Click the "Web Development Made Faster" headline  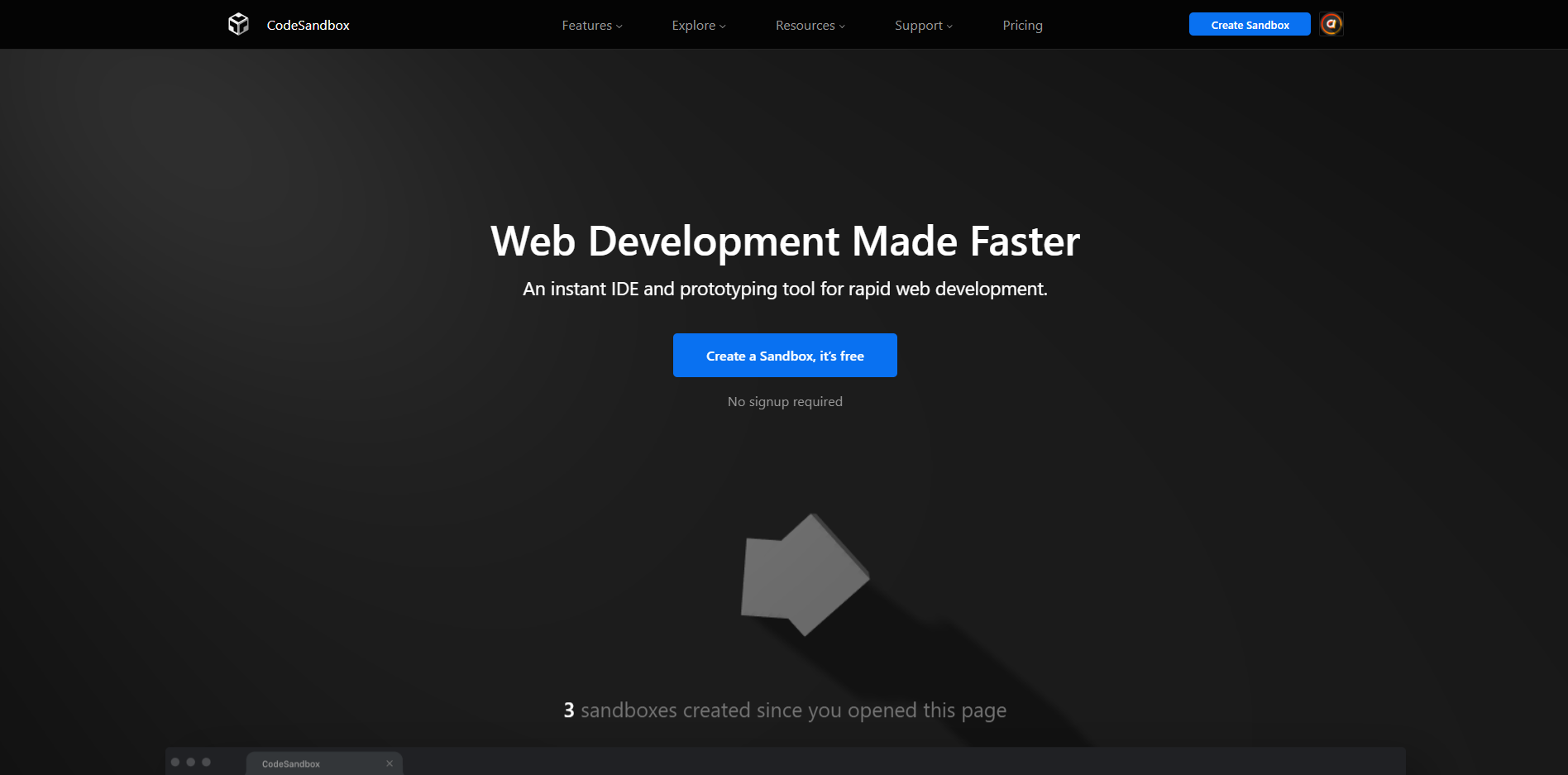(785, 242)
